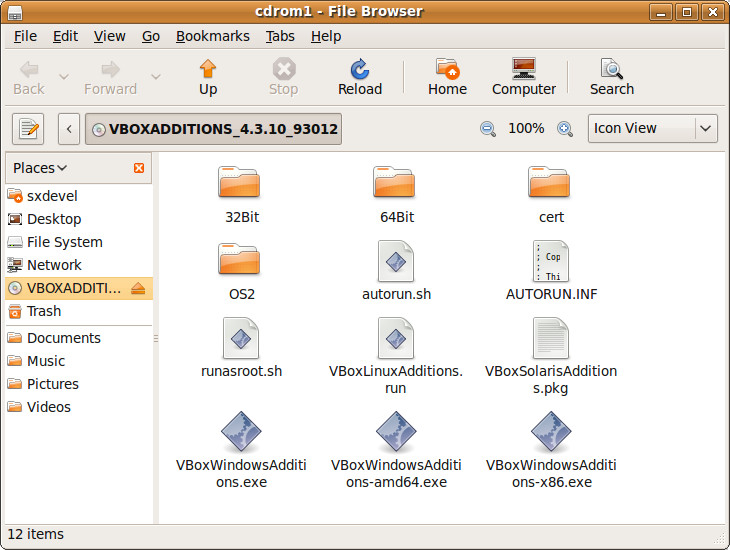The width and height of the screenshot is (730, 550).
Task: Select the autorun.sh script icon
Action: tap(396, 261)
